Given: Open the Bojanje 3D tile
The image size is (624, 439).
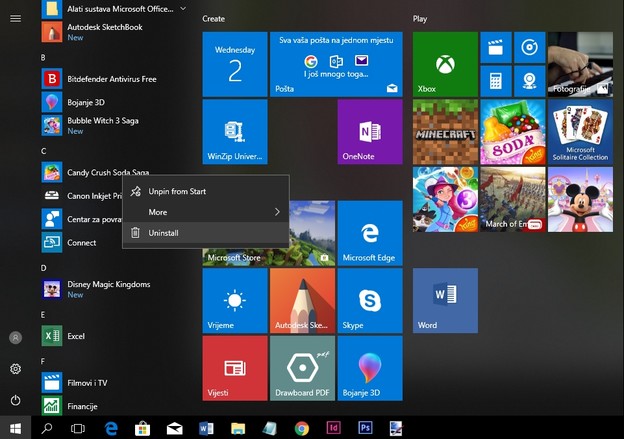Looking at the screenshot, I should point(370,368).
